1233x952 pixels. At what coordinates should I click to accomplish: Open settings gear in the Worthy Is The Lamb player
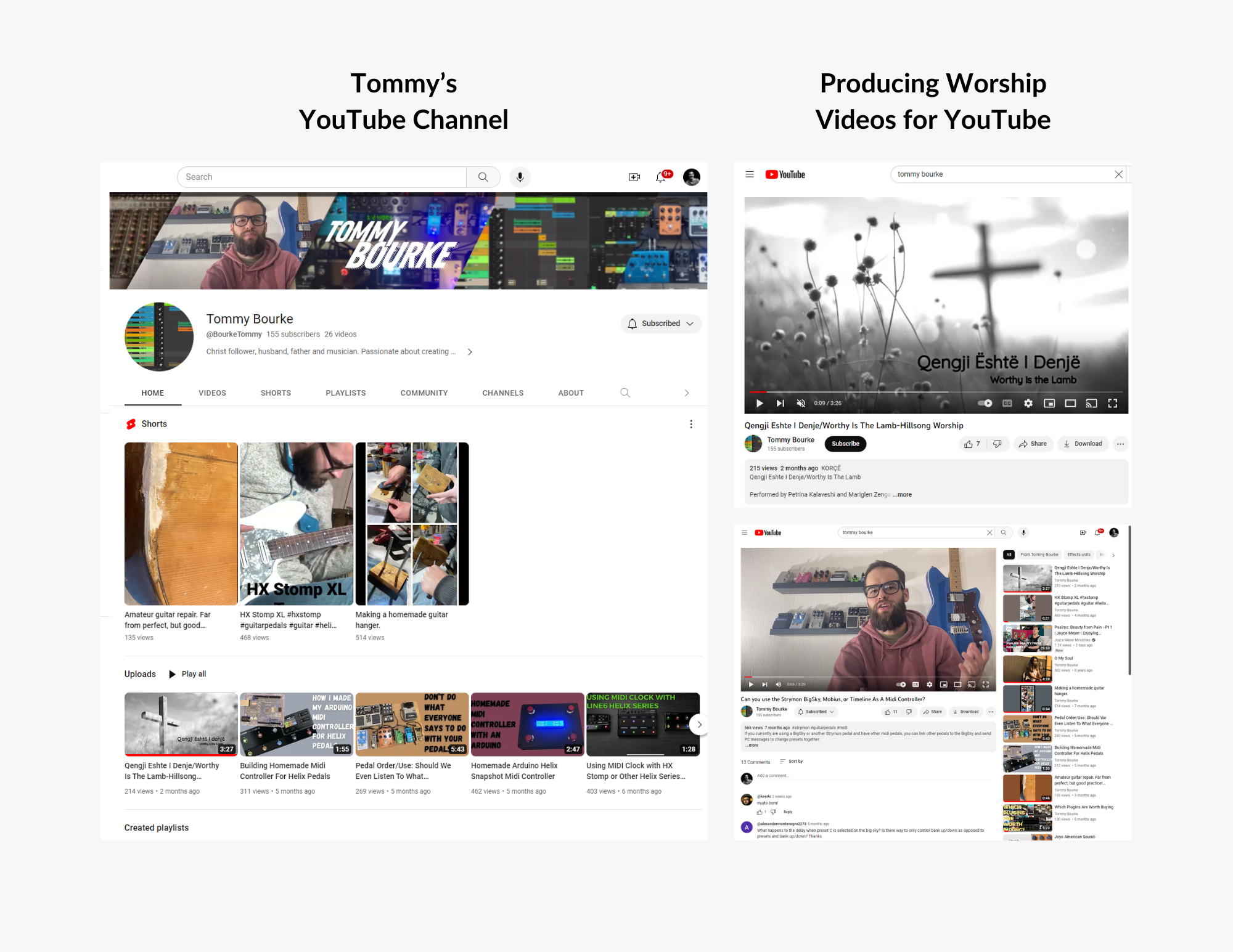1028,404
